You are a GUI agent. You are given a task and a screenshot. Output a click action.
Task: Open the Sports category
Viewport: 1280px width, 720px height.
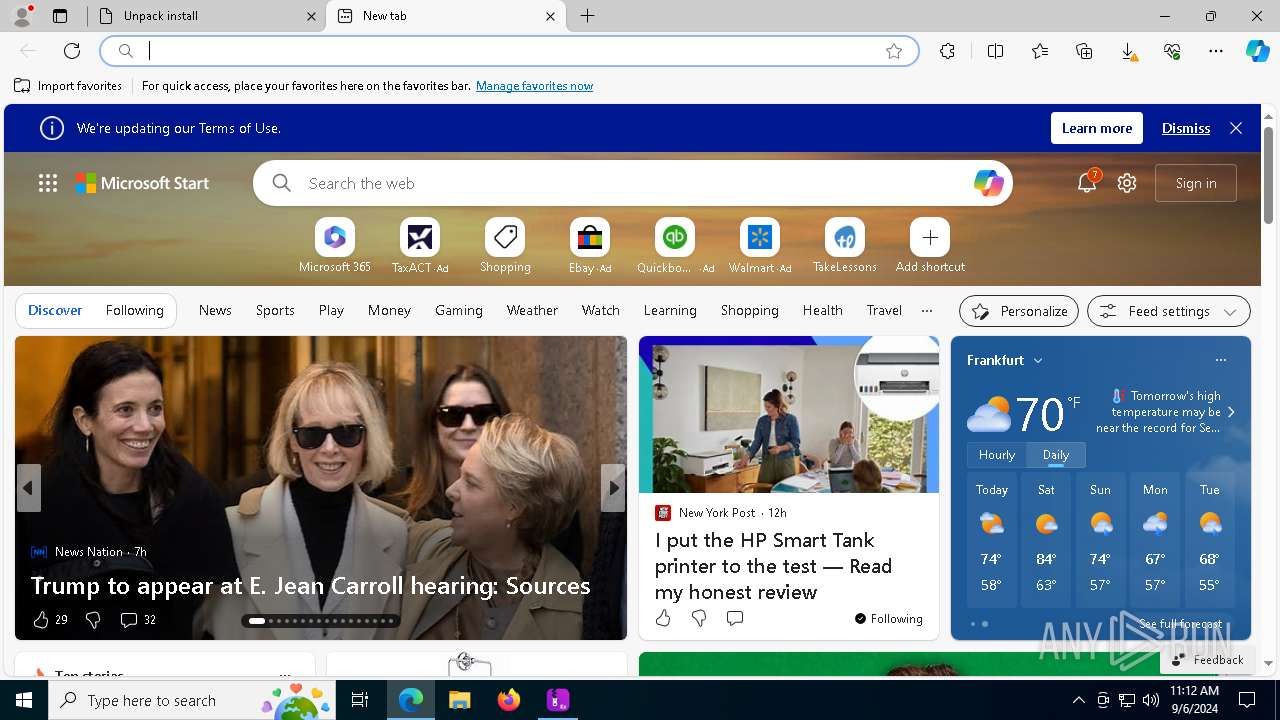(275, 310)
